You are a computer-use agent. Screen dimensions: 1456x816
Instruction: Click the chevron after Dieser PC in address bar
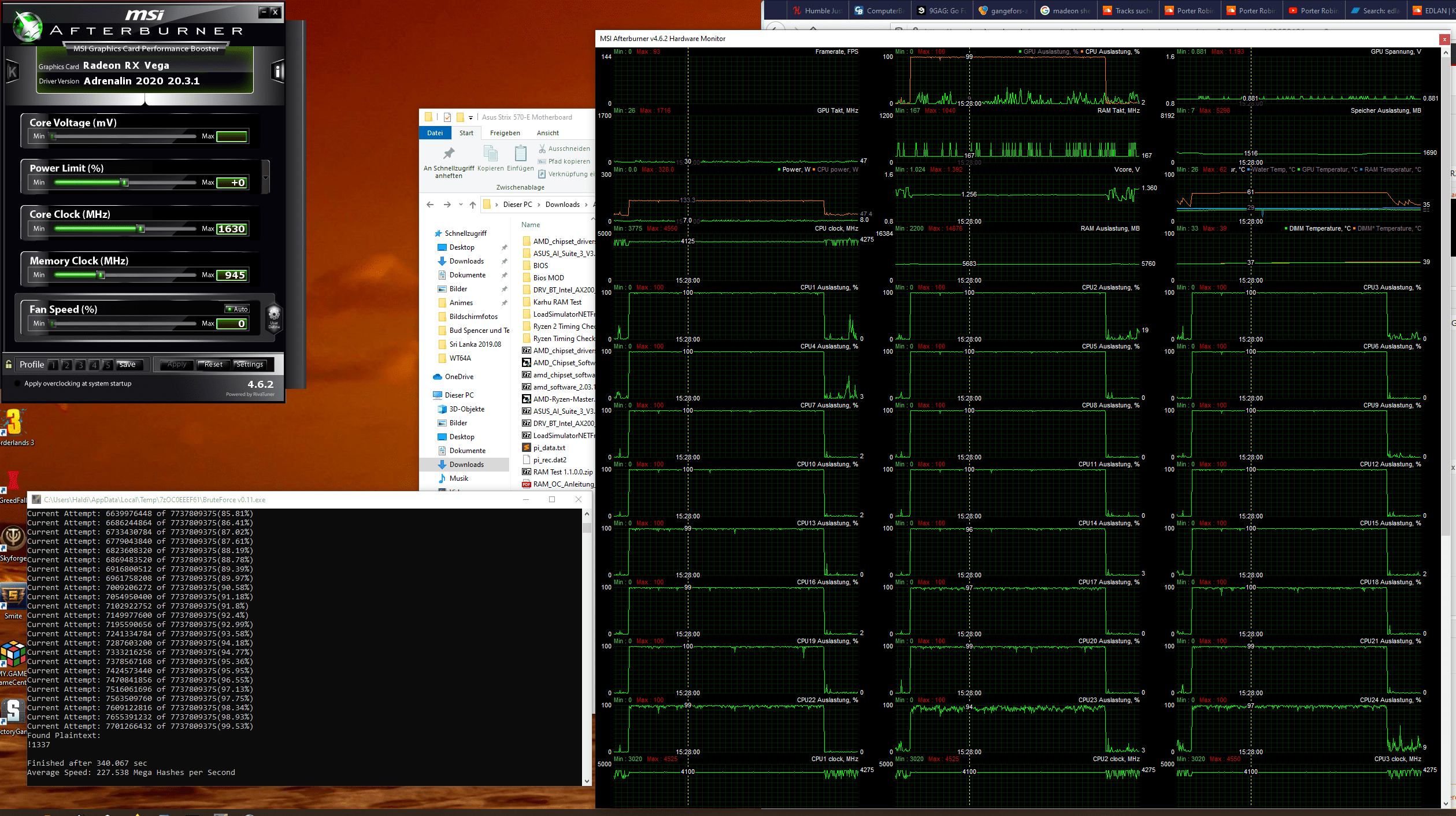point(539,205)
